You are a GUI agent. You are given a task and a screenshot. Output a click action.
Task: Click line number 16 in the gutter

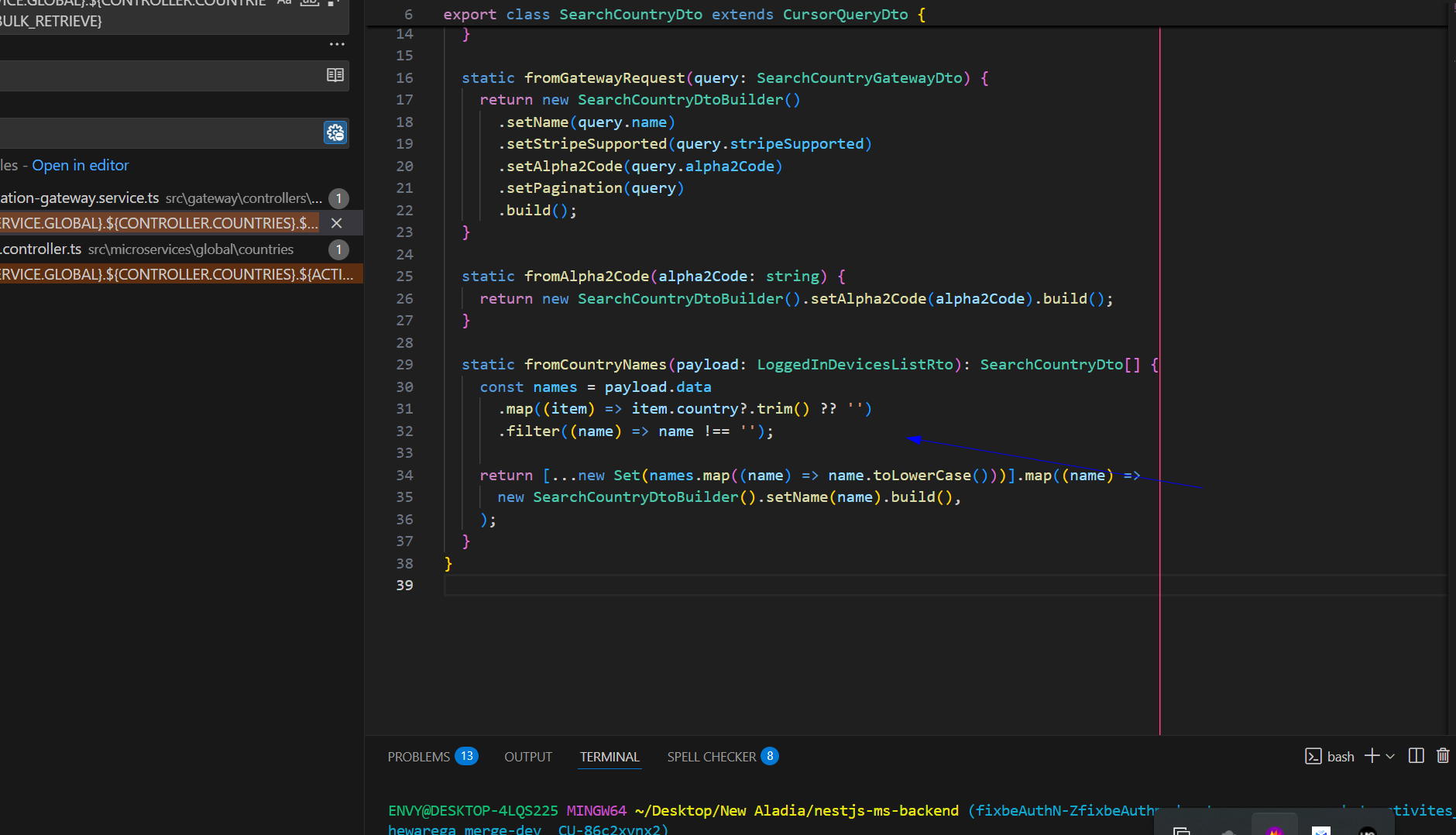point(404,77)
